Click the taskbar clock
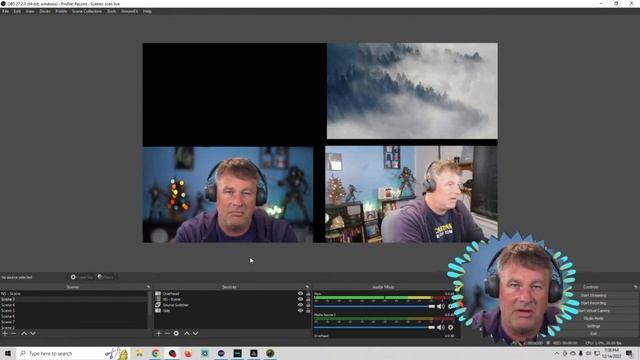This screenshot has height=360, width=640. pos(611,353)
